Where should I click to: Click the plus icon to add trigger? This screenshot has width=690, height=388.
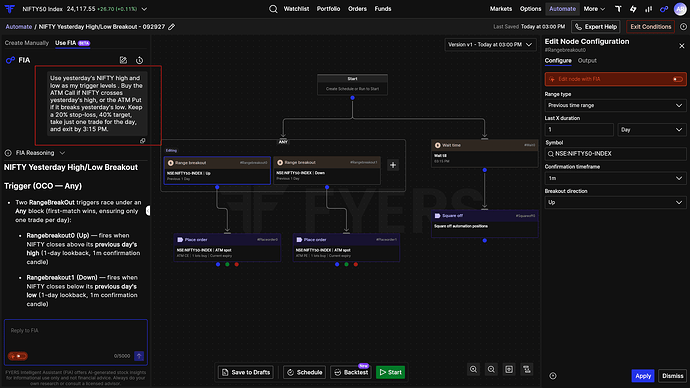pyautogui.click(x=393, y=165)
